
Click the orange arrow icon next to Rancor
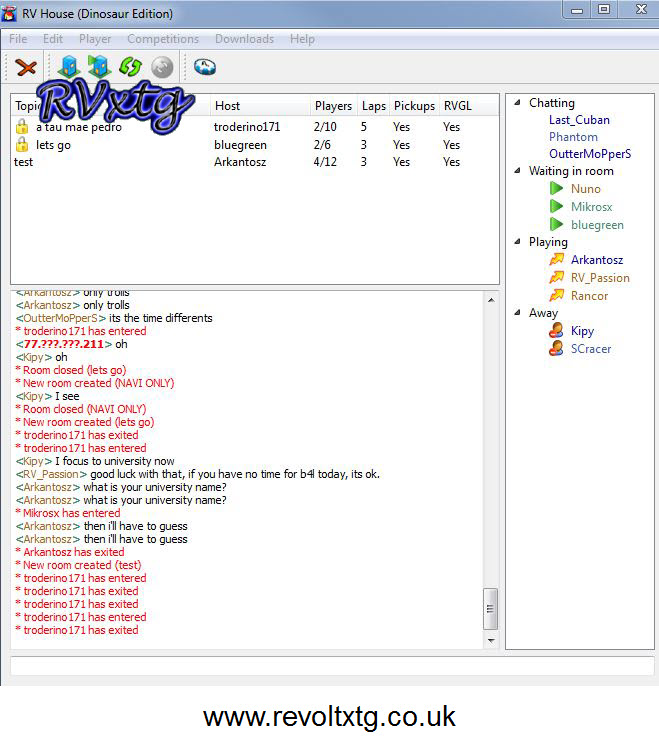coord(556,296)
